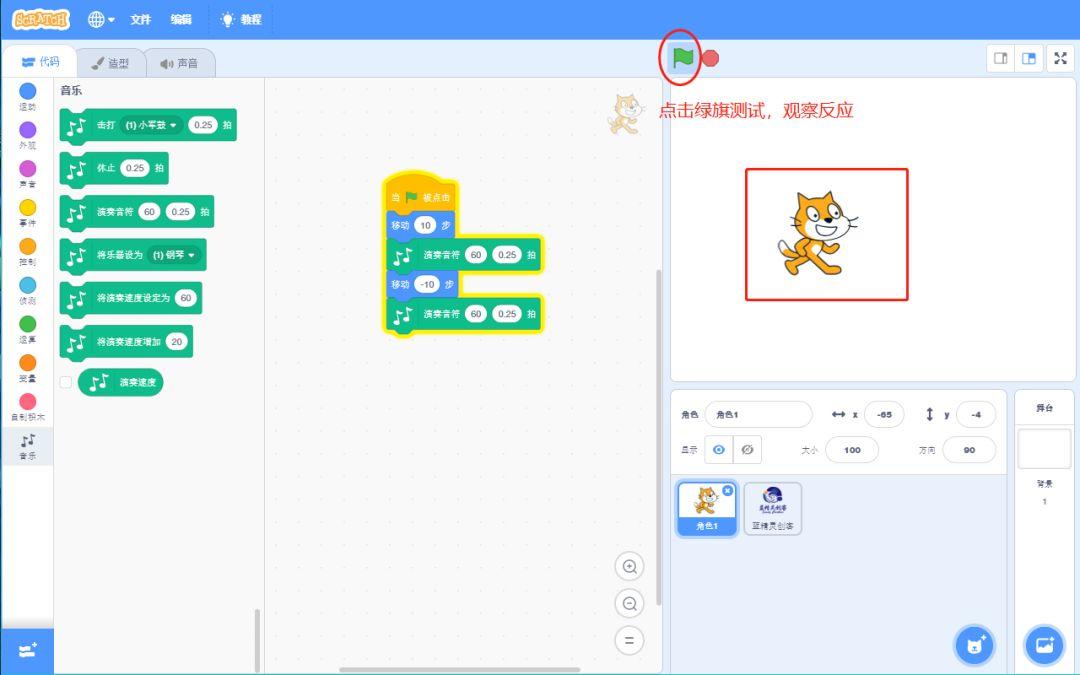This screenshot has width=1080, height=675.
Task: Open the 编辑 menu
Action: pos(181,19)
